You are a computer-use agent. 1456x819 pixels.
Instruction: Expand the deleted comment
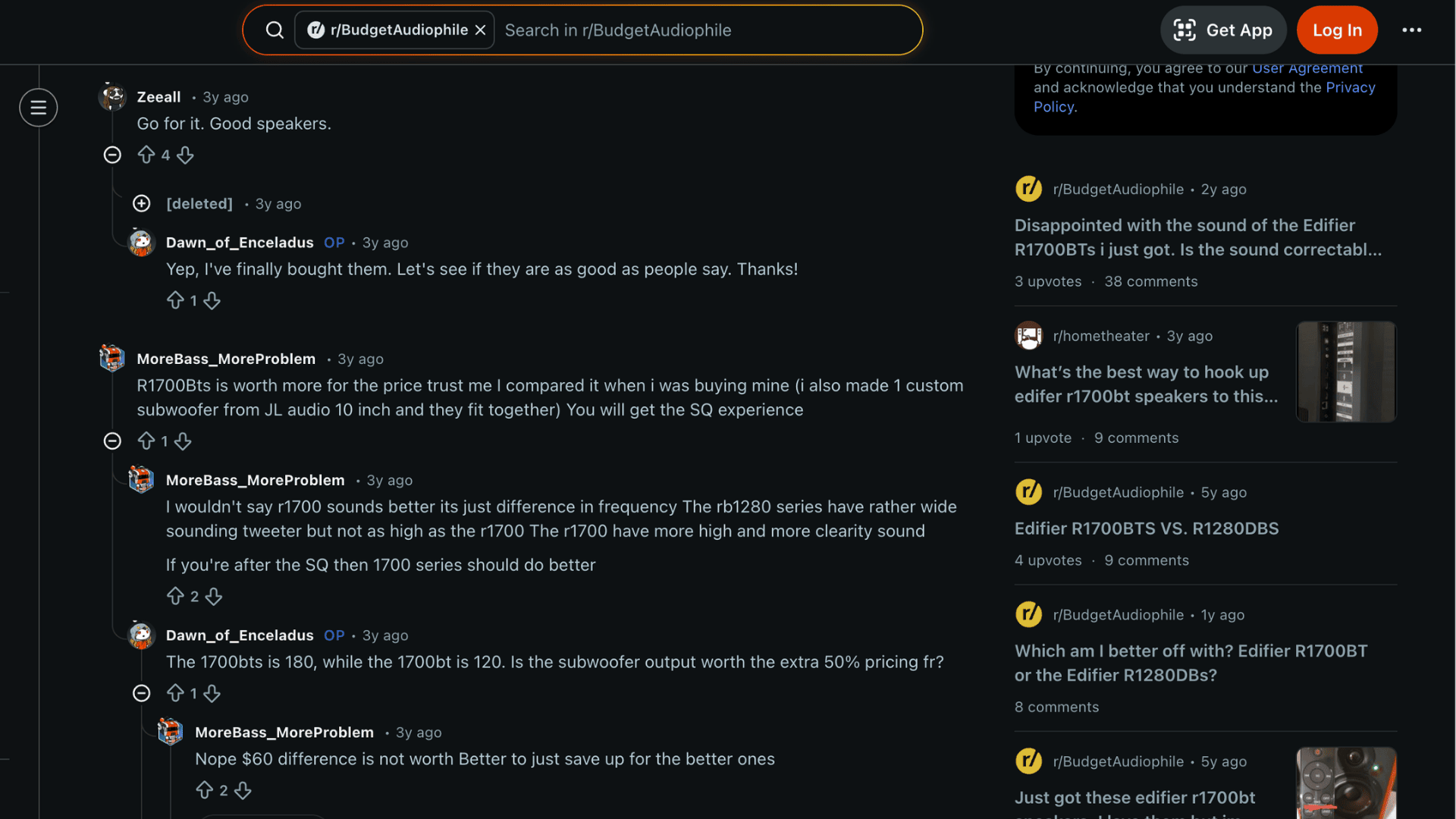pyautogui.click(x=141, y=202)
